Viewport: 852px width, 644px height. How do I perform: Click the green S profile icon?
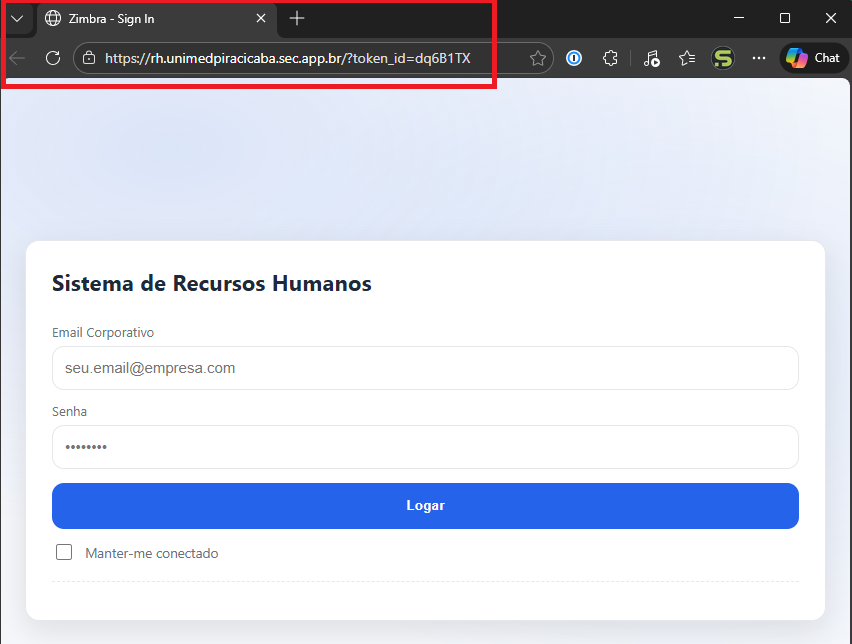[723, 58]
